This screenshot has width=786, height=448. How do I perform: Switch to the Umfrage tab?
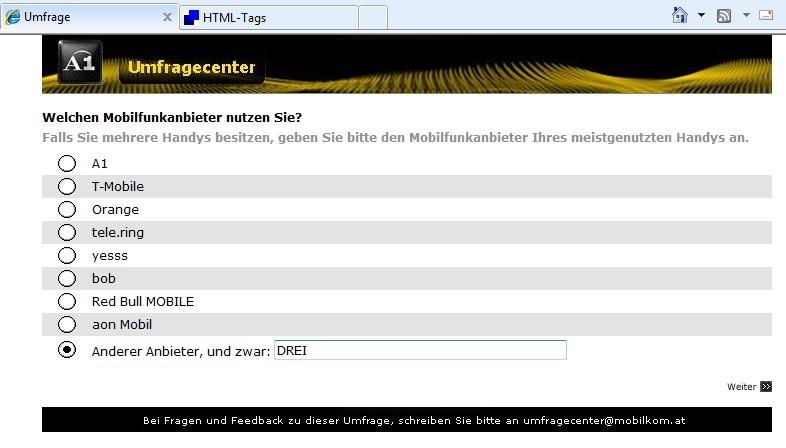(89, 18)
